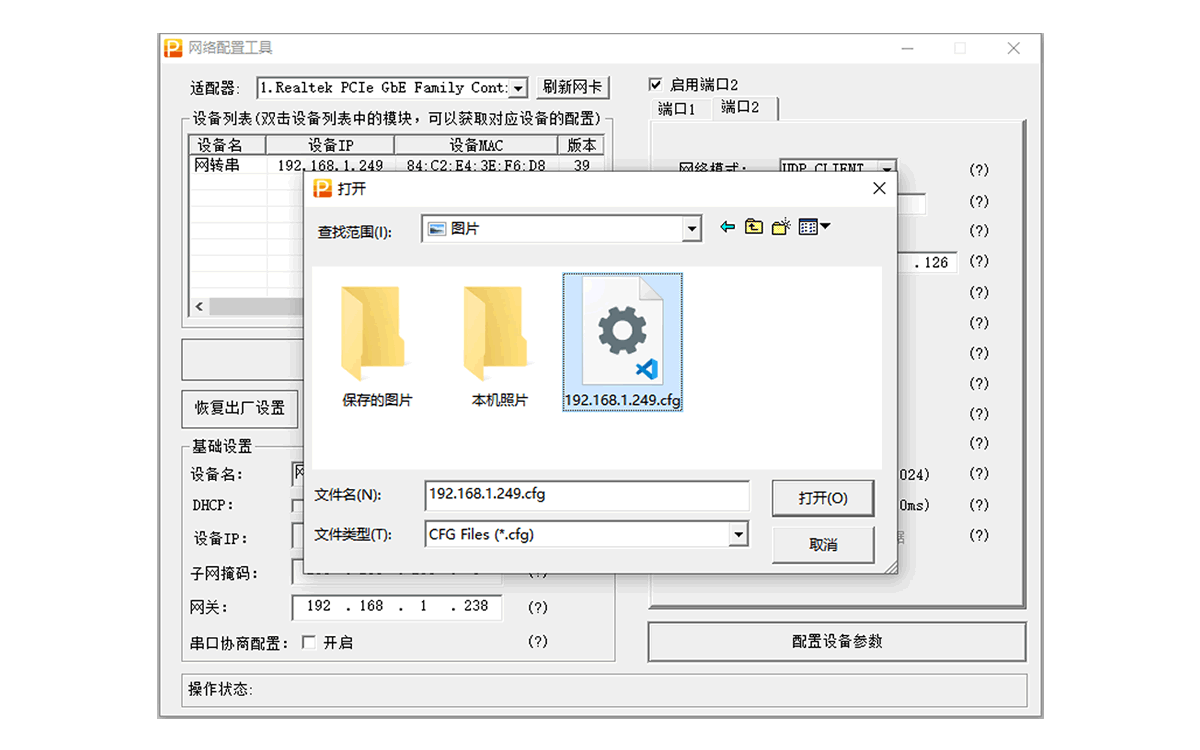Close the 打开 dialog with X
The height and width of the screenshot is (750, 1200).
[879, 188]
